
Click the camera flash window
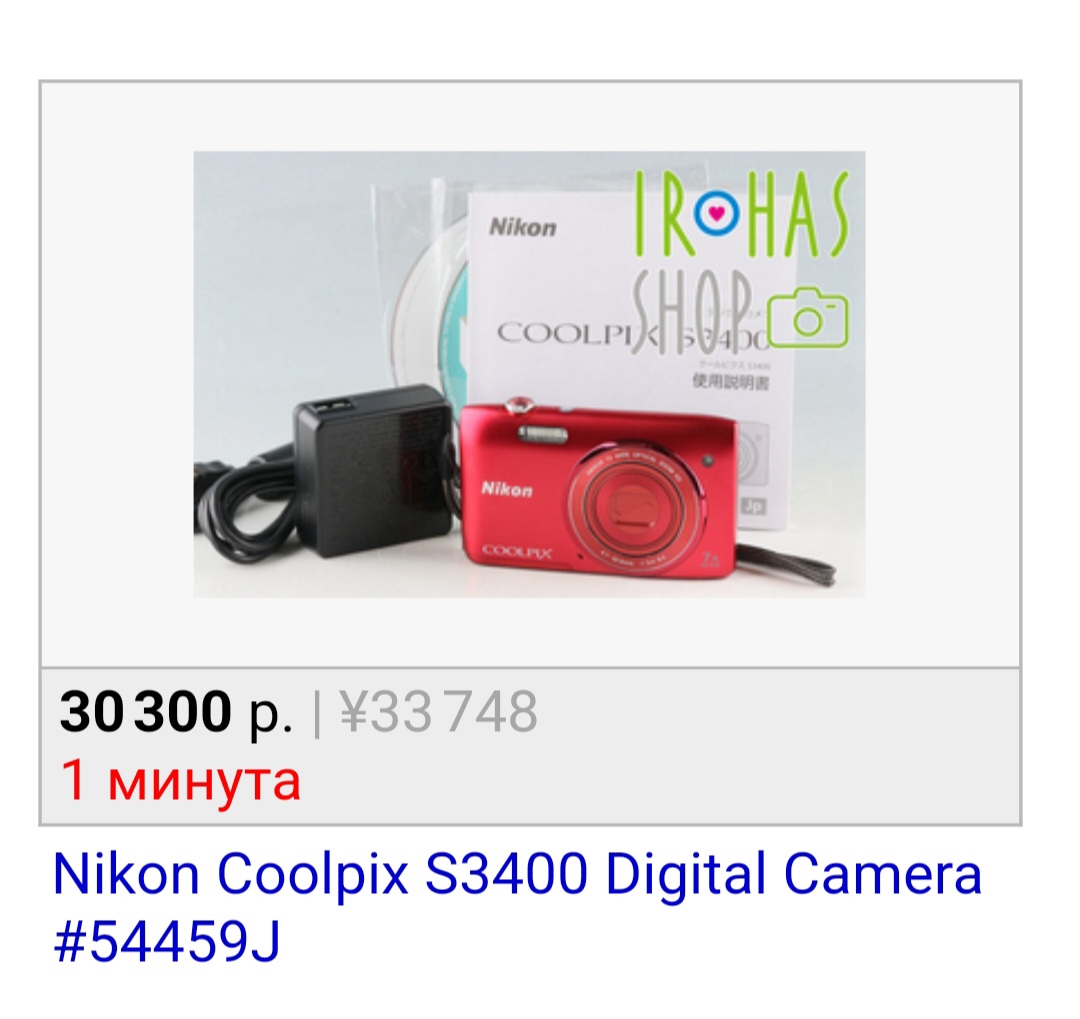click(543, 435)
